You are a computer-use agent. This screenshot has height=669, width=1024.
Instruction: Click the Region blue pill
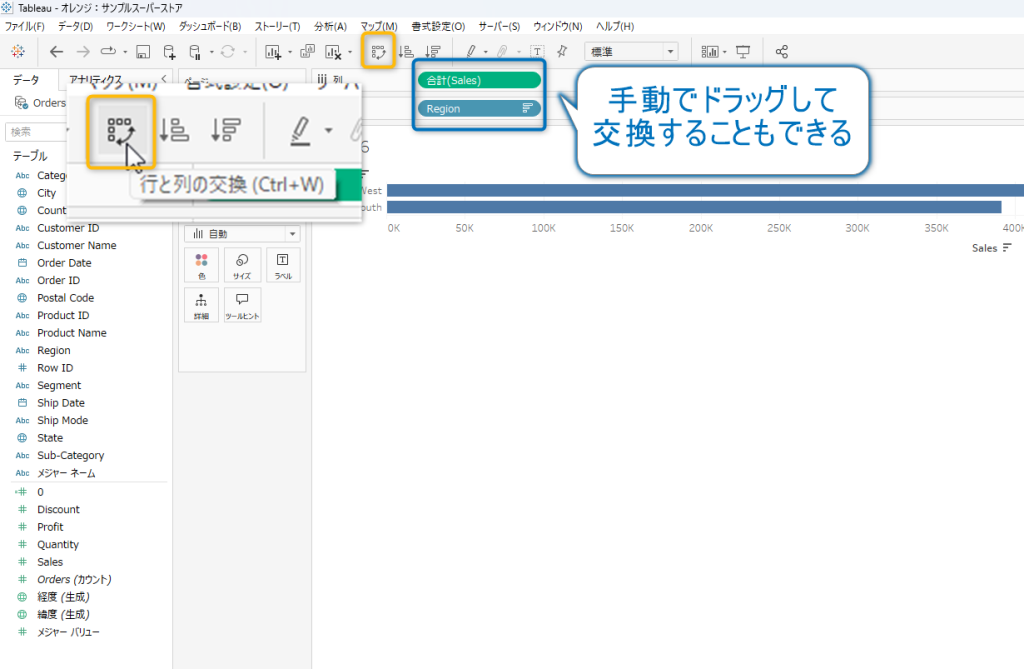pyautogui.click(x=479, y=108)
